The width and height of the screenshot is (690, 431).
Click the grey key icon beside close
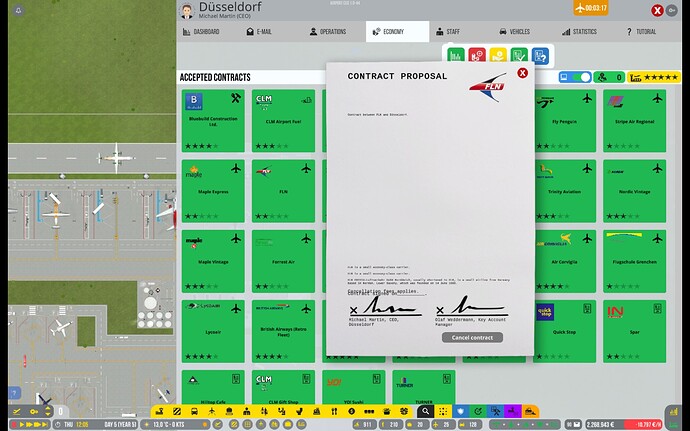(672, 11)
